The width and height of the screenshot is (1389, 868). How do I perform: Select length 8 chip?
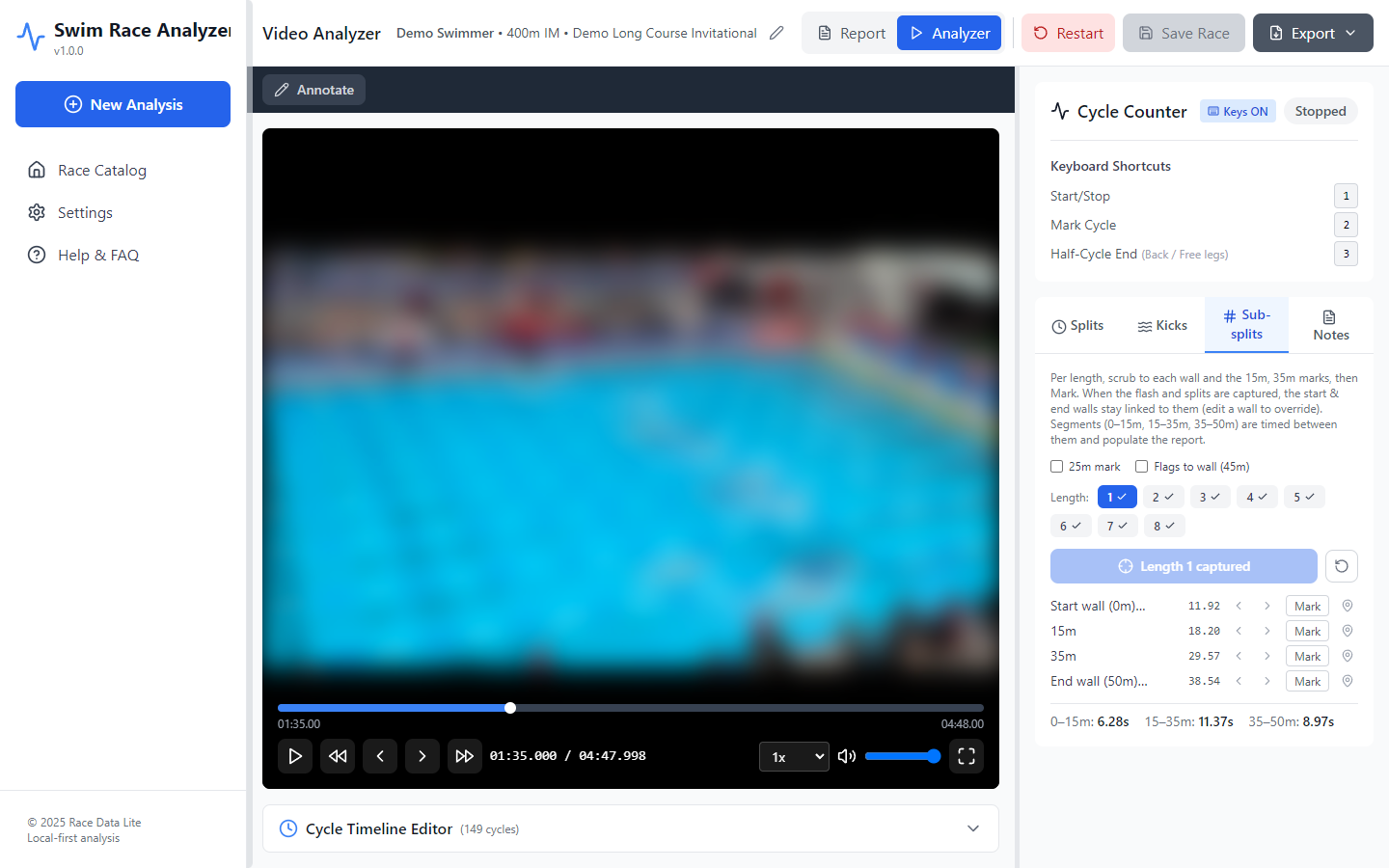[1164, 526]
